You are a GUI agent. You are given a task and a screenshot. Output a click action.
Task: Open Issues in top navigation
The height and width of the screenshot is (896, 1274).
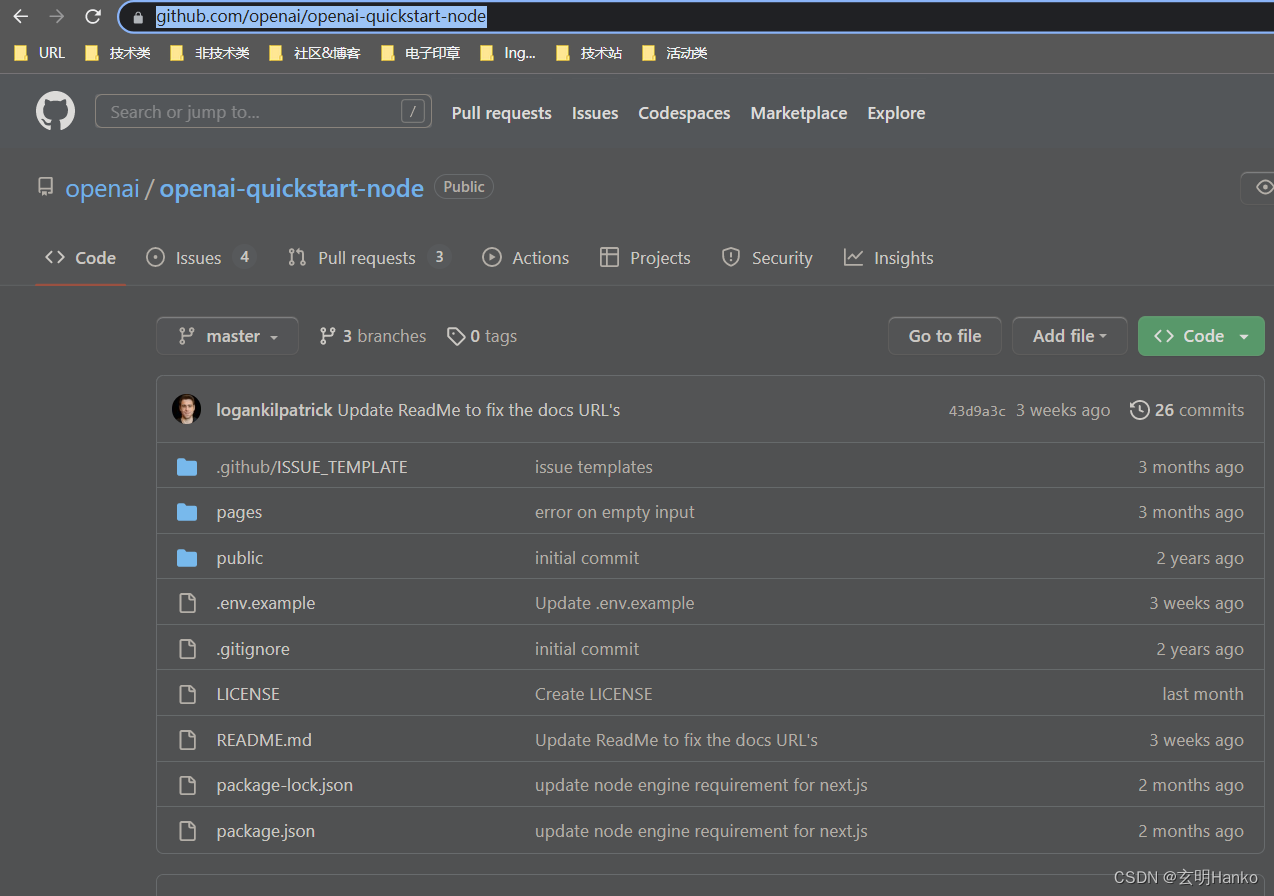595,113
